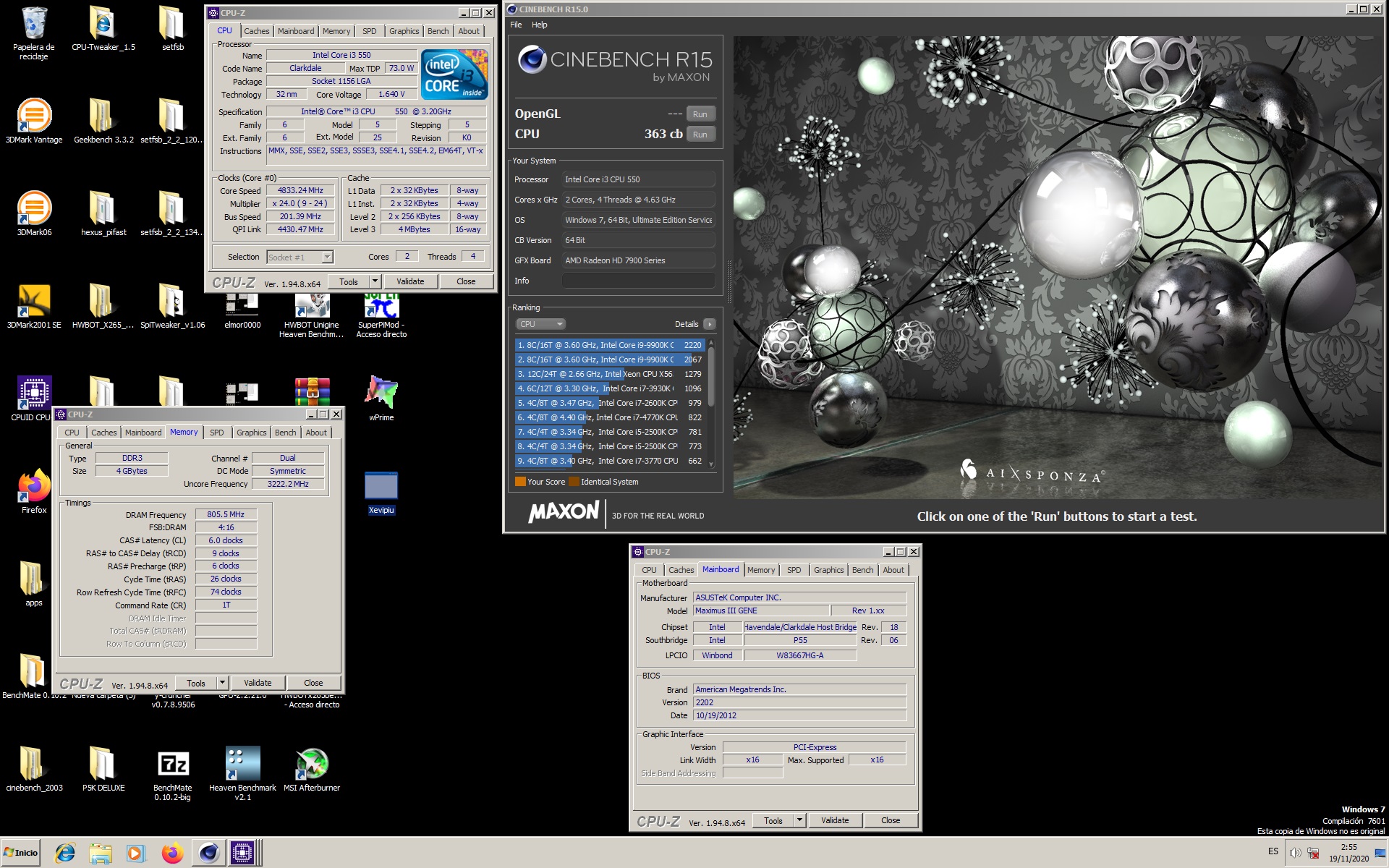Screen dimensions: 1389x868
Task: Click the empty Info field in Cinebench
Action: [x=639, y=281]
